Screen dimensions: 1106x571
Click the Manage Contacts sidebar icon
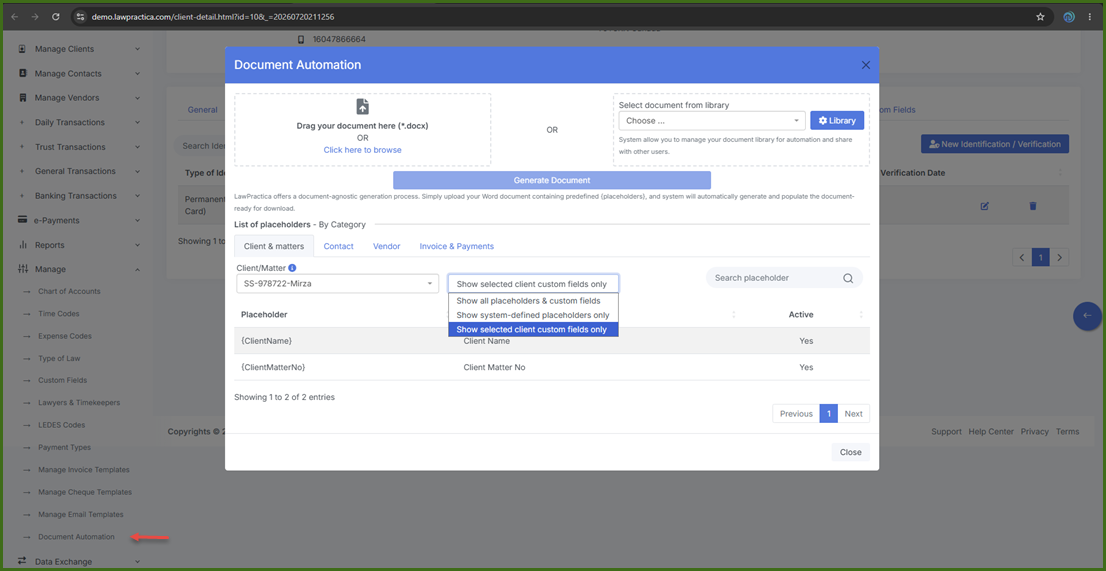[x=23, y=73]
